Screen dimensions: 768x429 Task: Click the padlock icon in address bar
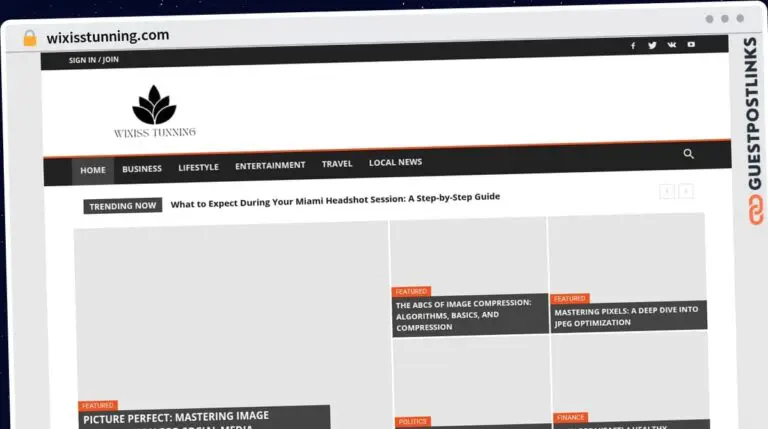30,38
